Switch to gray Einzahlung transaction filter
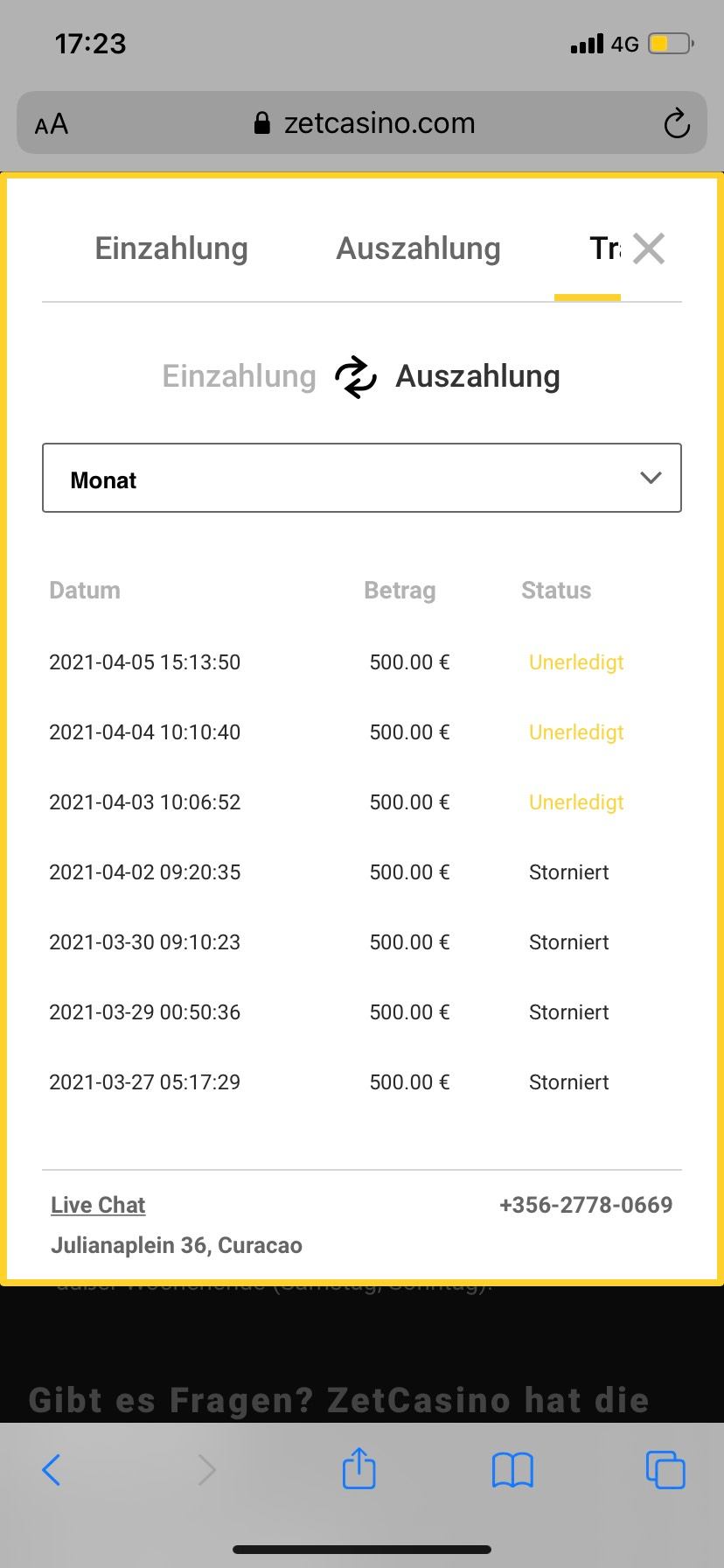Viewport: 724px width, 1568px height. coord(239,377)
